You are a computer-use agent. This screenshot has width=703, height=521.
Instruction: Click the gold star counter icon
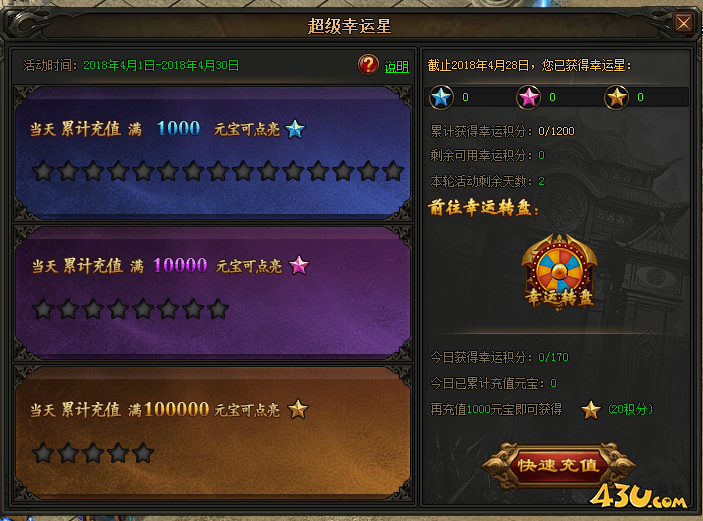(x=616, y=97)
